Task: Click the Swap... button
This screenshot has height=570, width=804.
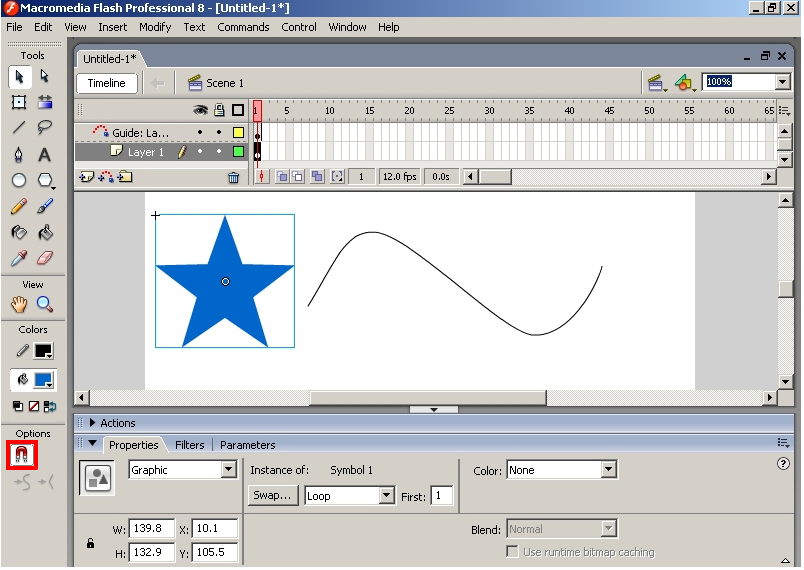Action: [272, 496]
